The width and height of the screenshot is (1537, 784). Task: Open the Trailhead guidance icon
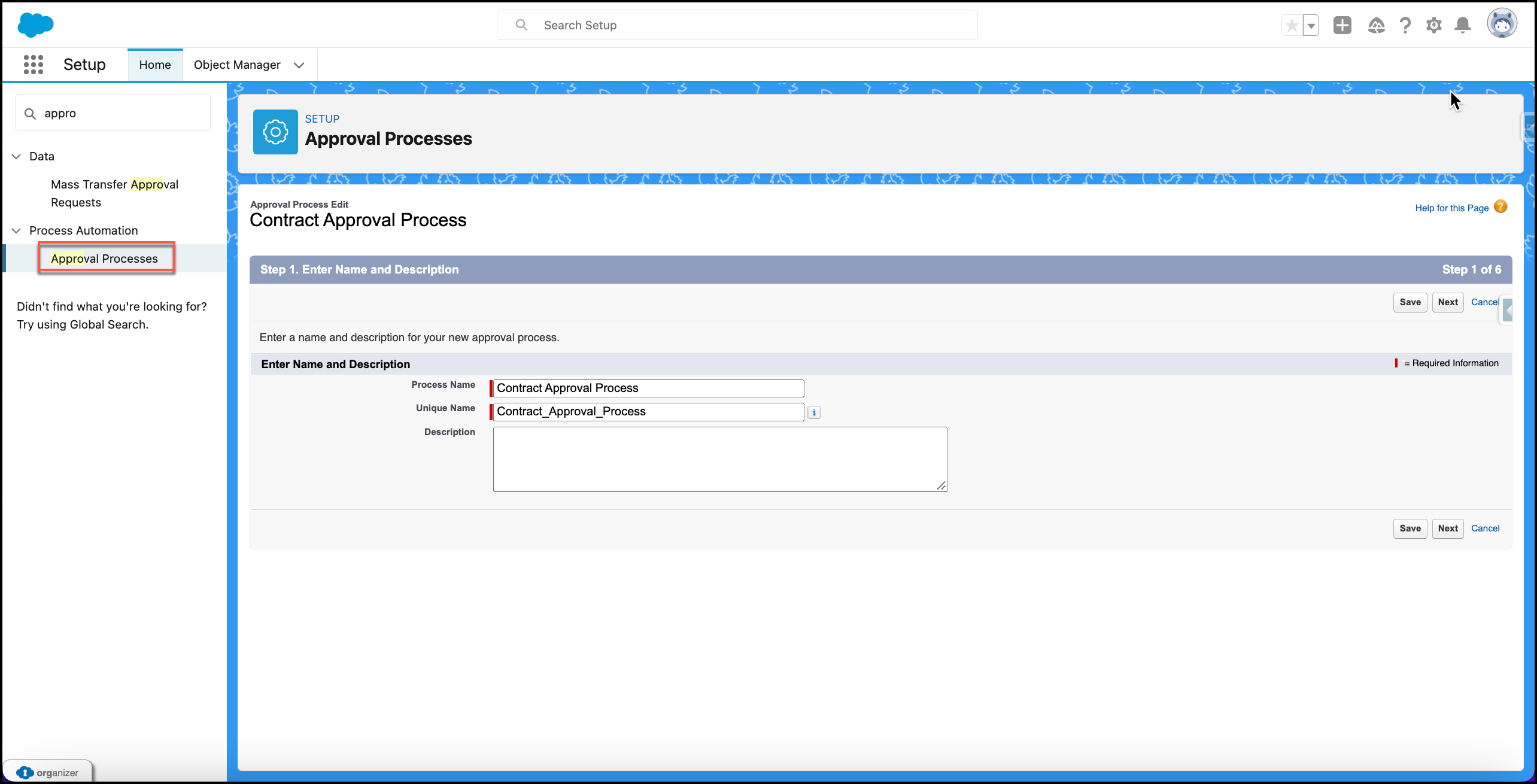[x=1376, y=25]
